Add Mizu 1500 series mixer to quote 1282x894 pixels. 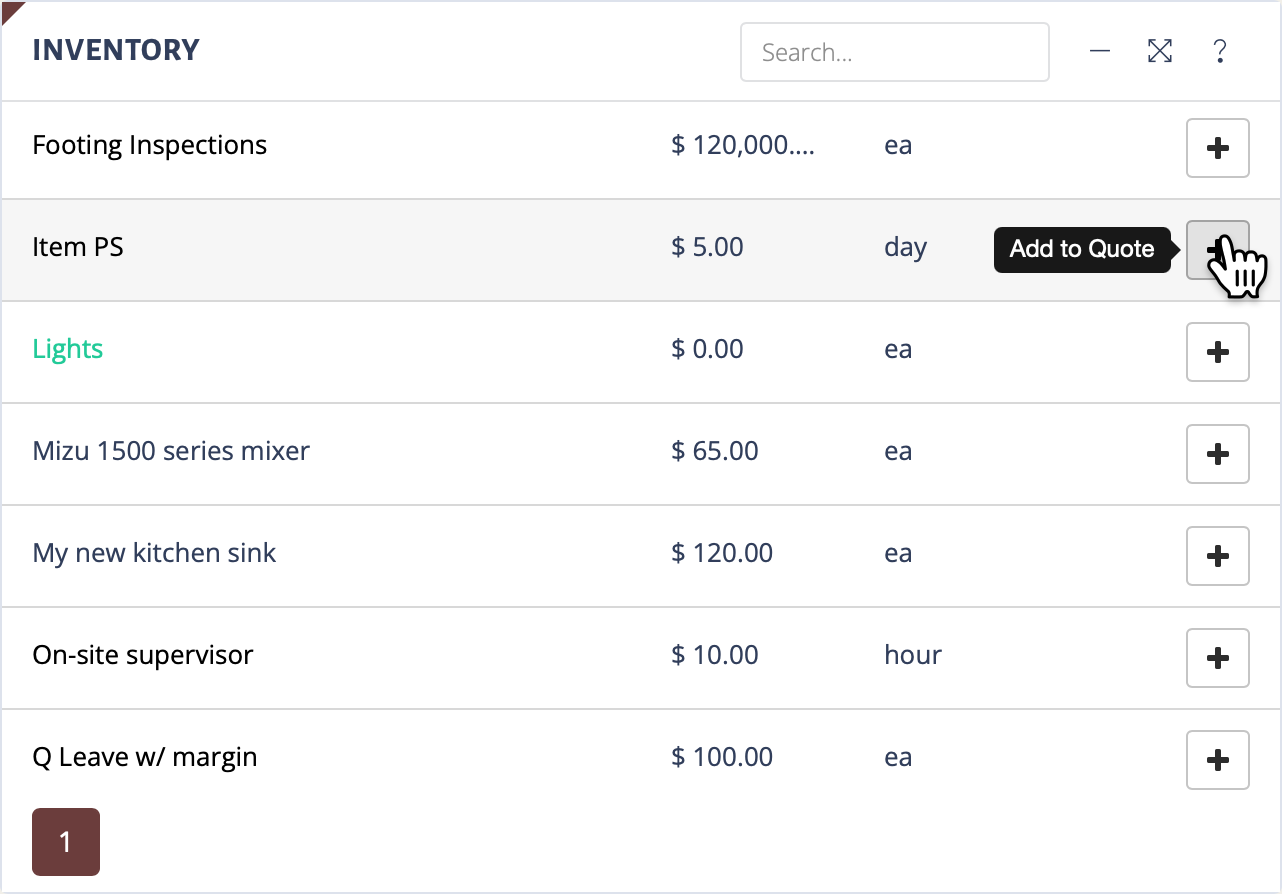[1218, 454]
